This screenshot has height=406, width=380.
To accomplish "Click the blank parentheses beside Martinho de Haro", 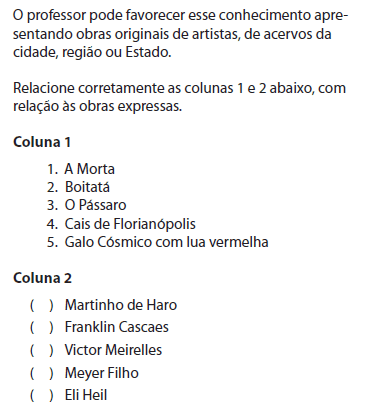I will pyautogui.click(x=42, y=305).
